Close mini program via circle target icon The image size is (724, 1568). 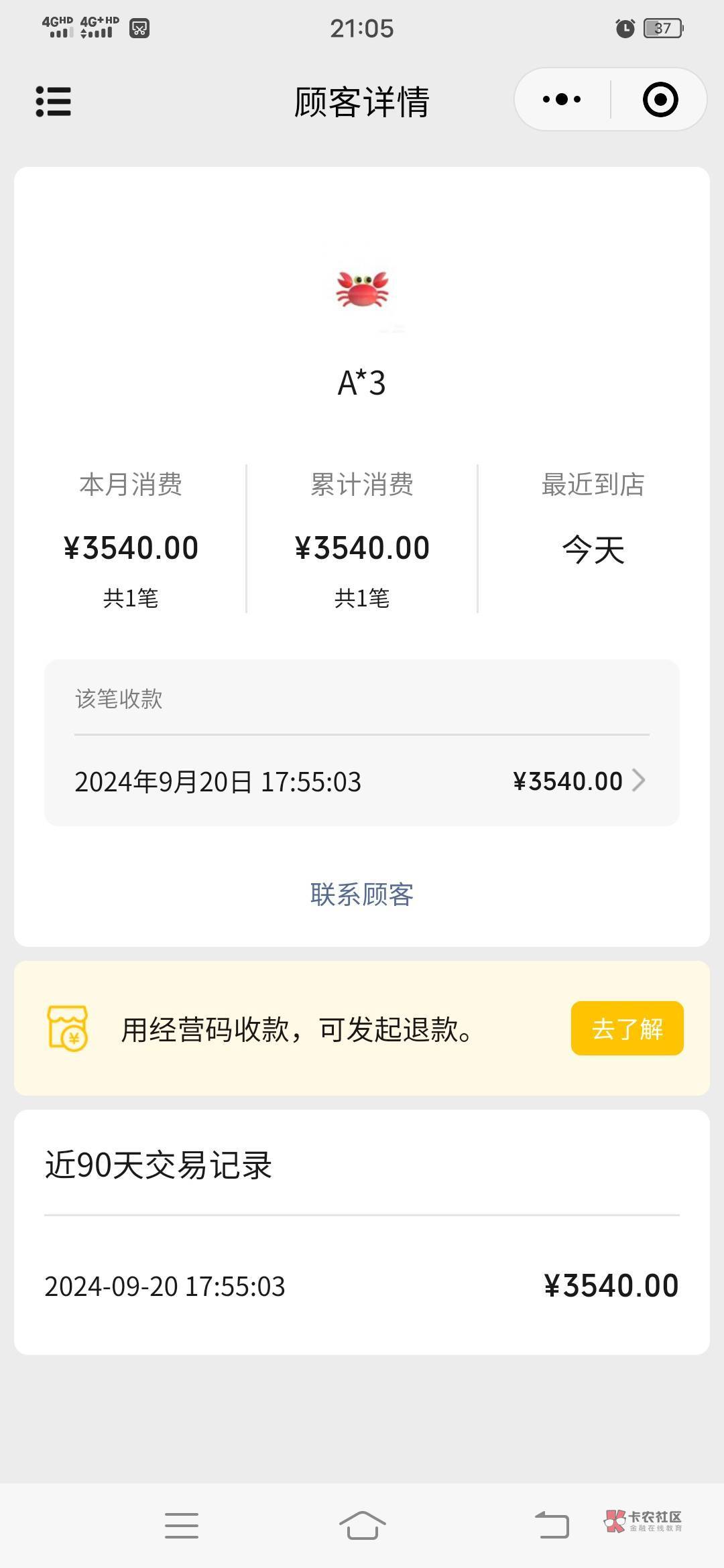[660, 100]
